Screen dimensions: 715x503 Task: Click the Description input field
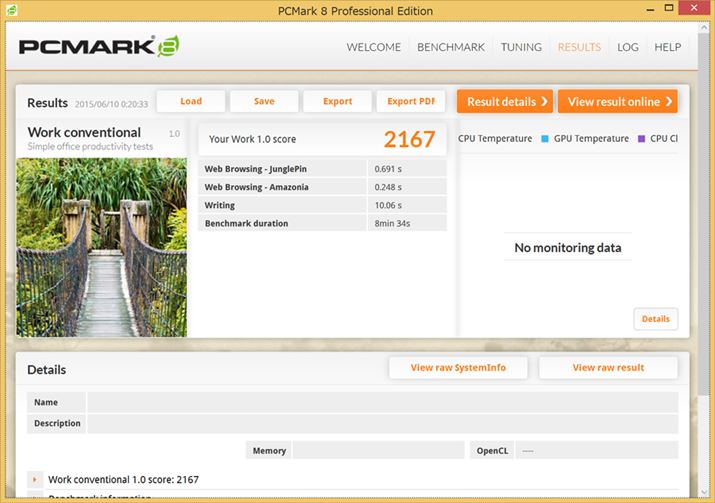click(x=383, y=423)
